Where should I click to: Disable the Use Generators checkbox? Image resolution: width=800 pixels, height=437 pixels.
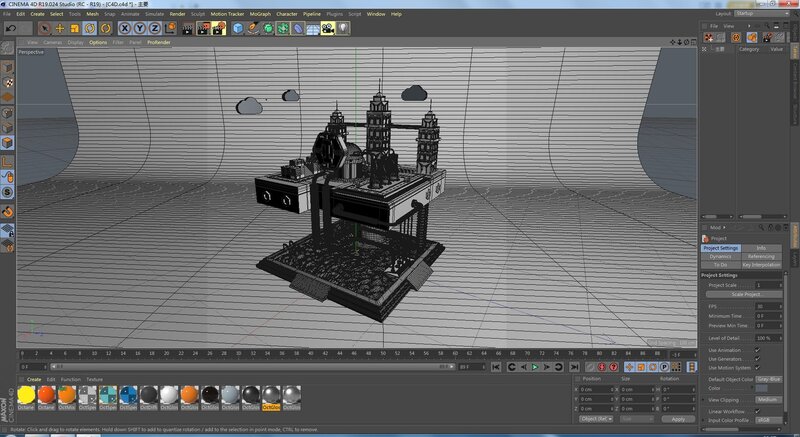pos(757,359)
